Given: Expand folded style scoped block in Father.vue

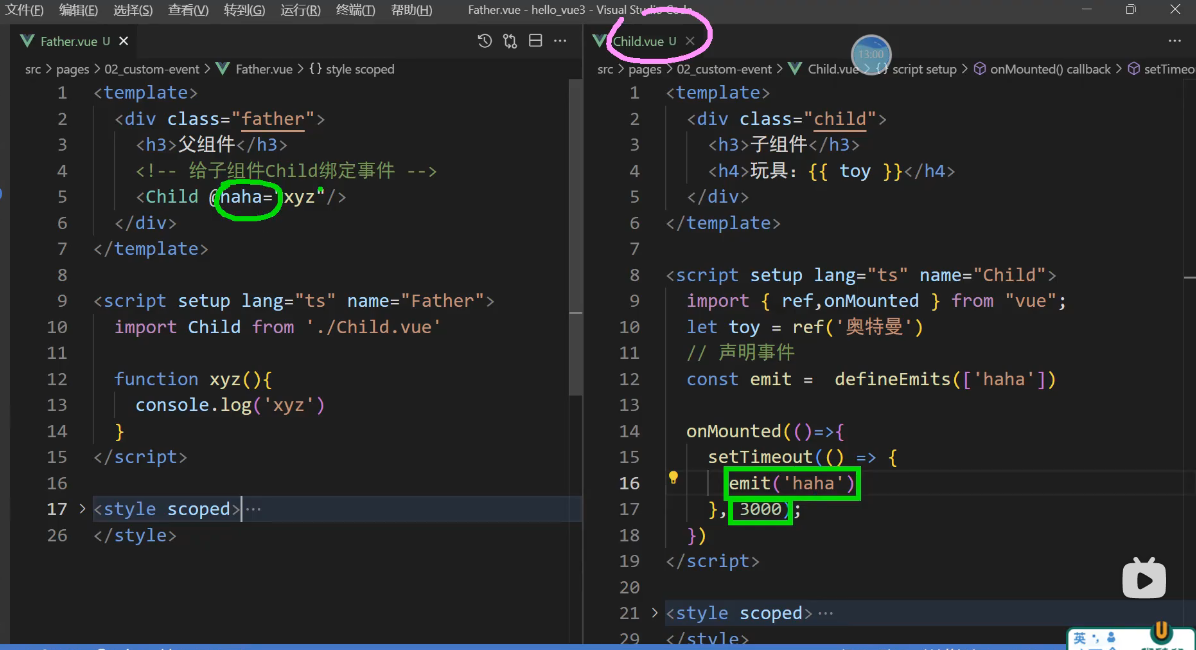Looking at the screenshot, I should [82, 508].
